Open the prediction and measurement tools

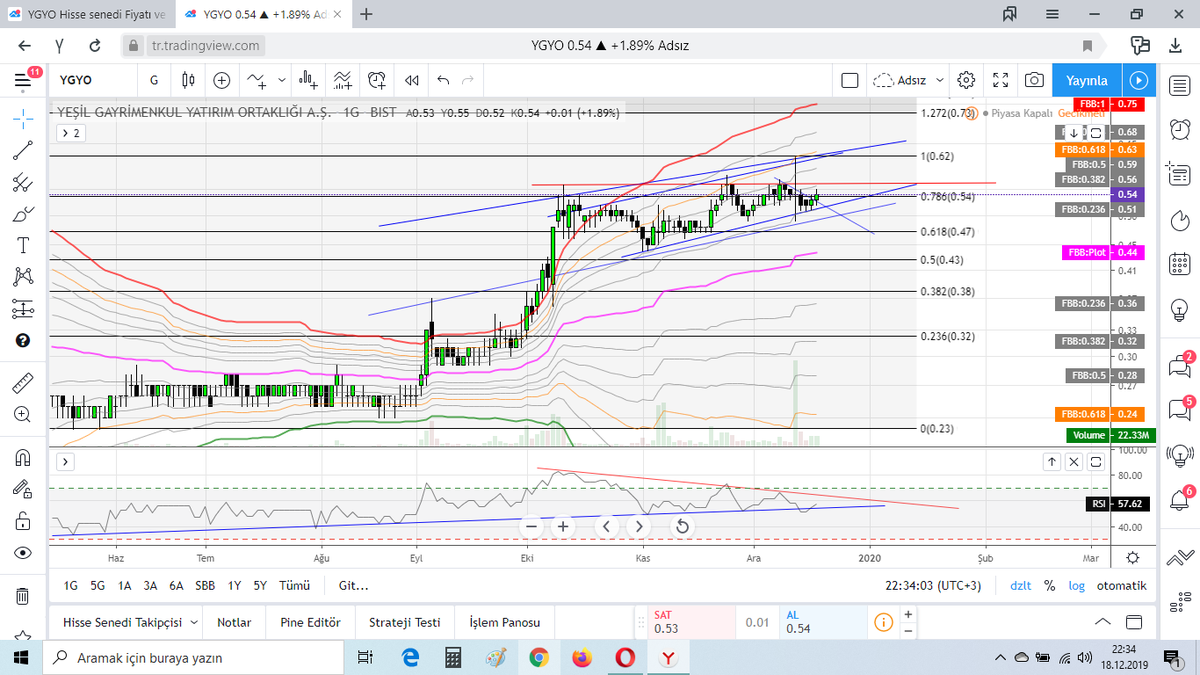23,309
